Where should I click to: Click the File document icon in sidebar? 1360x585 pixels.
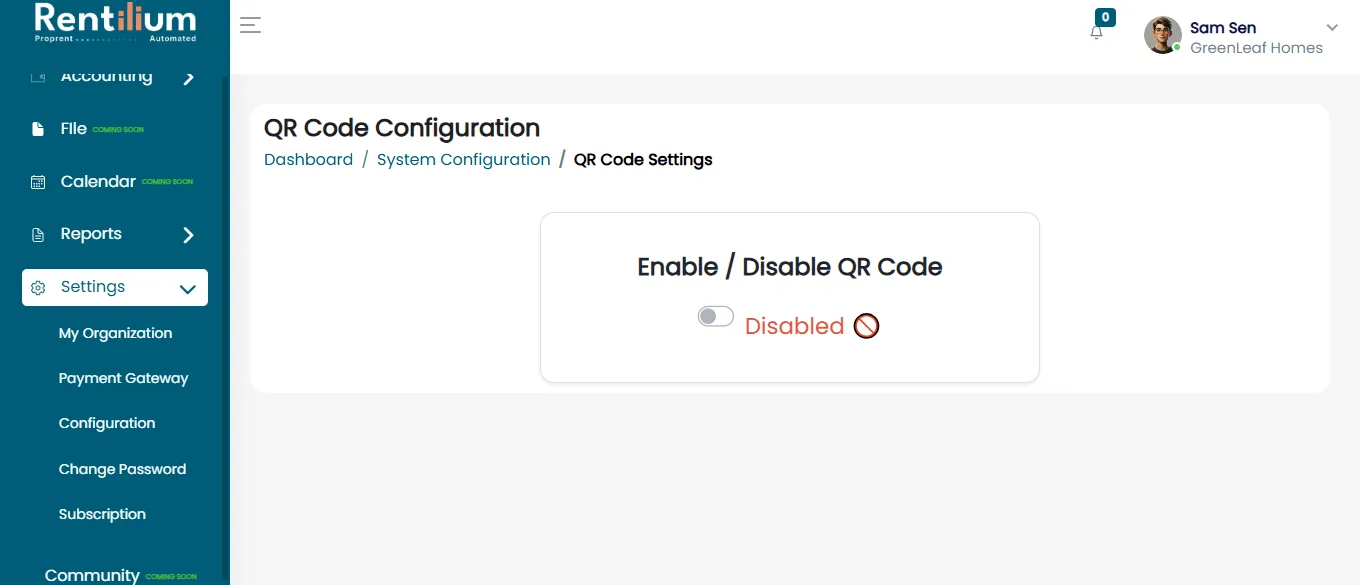tap(38, 129)
